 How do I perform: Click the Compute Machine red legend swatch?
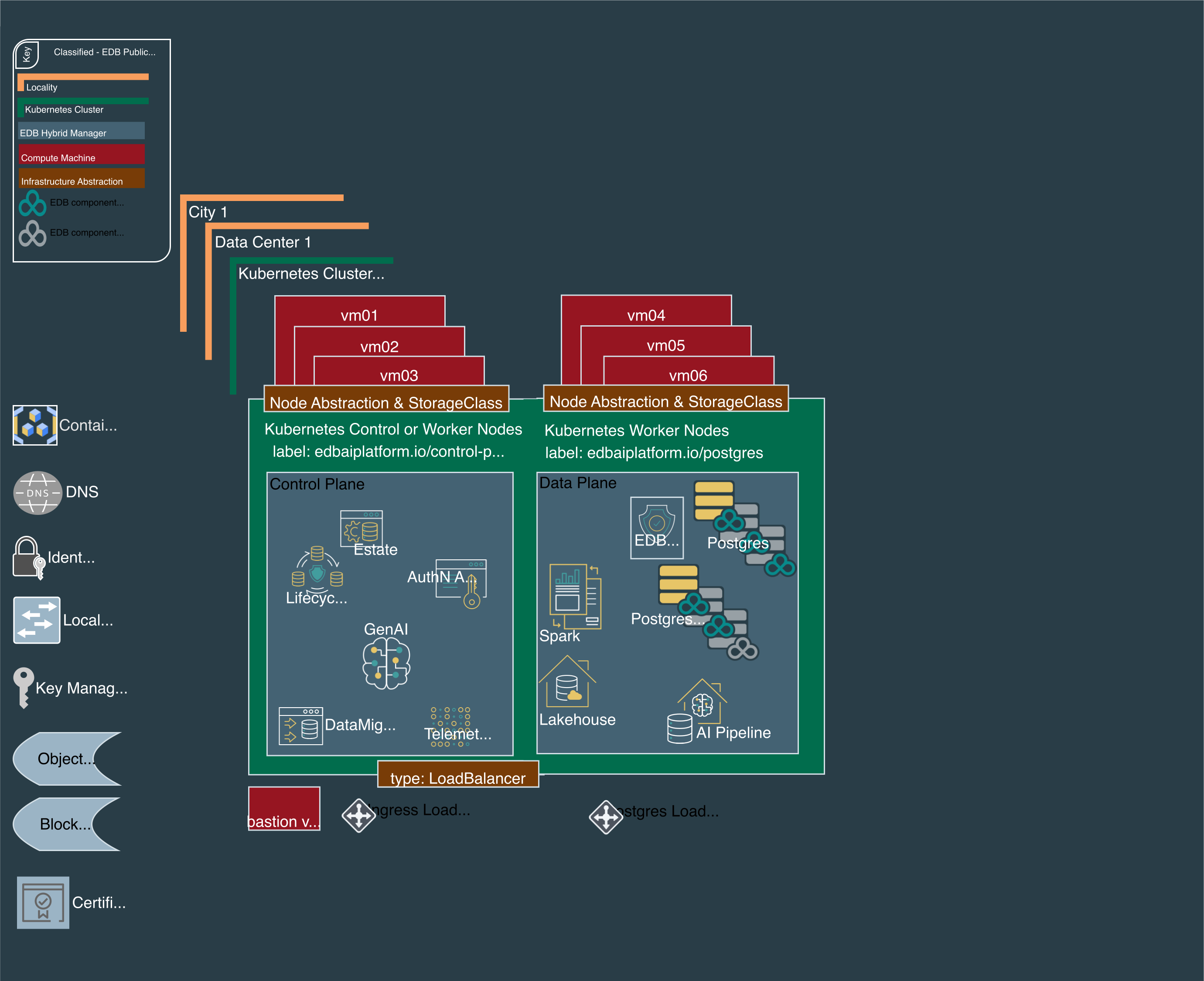pos(82,154)
